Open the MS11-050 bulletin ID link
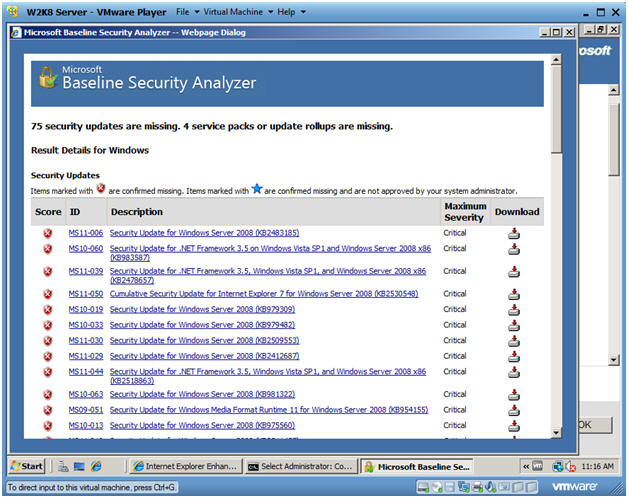This screenshot has height=498, width=628. (86, 294)
